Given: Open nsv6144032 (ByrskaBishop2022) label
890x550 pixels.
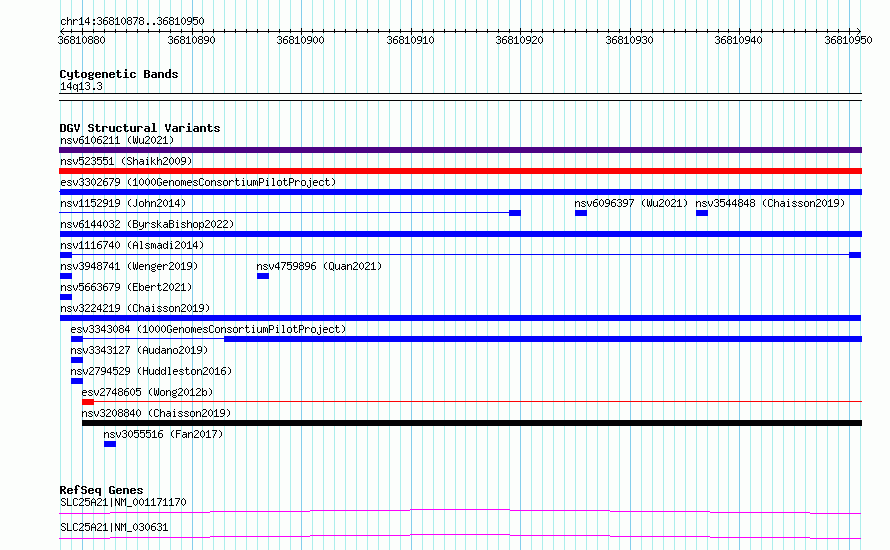Looking at the screenshot, I should (147, 224).
